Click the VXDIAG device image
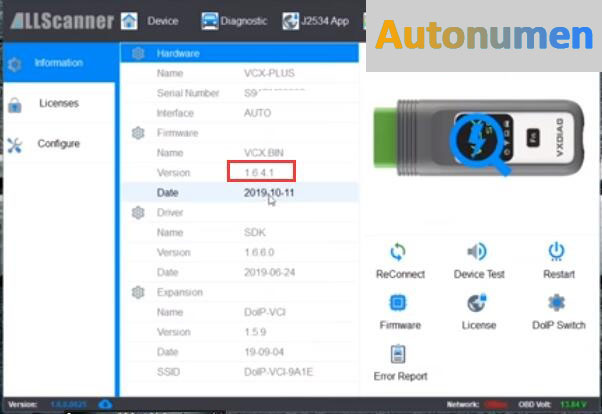This screenshot has width=602, height=414. pos(479,138)
